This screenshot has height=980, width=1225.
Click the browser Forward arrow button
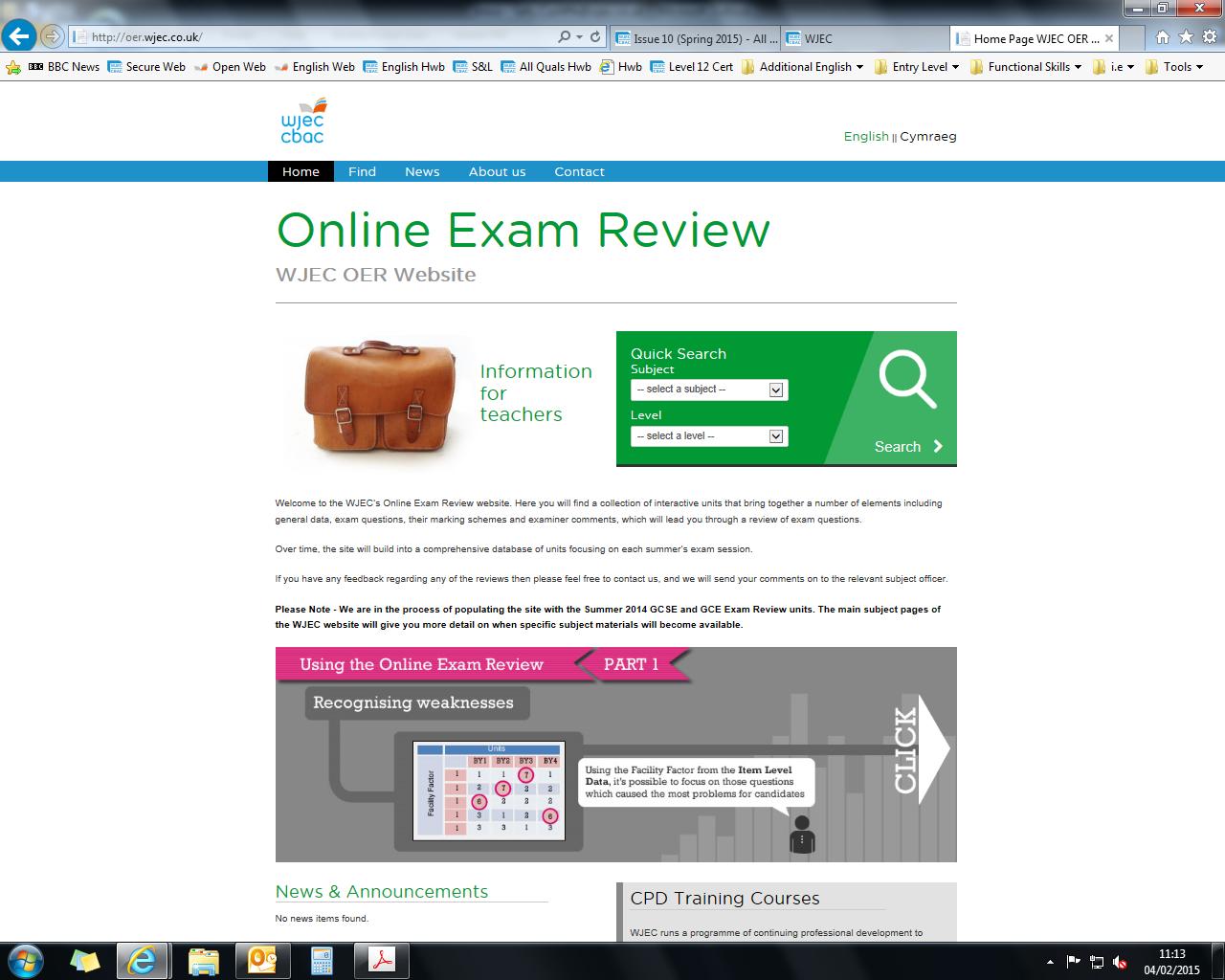pos(52,37)
